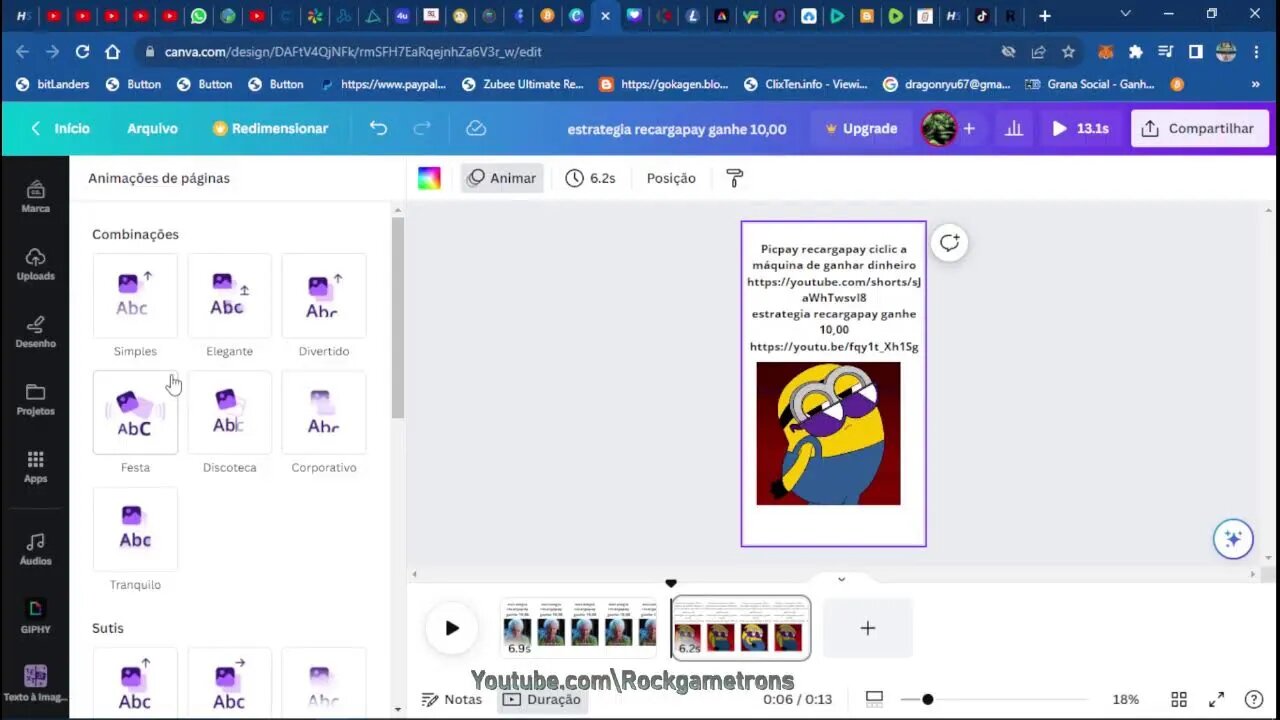Open the help question mark

click(1253, 699)
